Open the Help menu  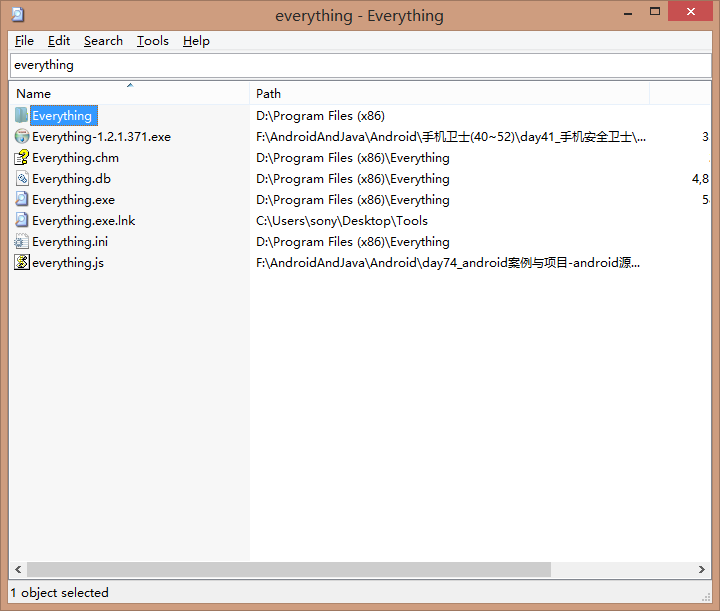tap(196, 41)
